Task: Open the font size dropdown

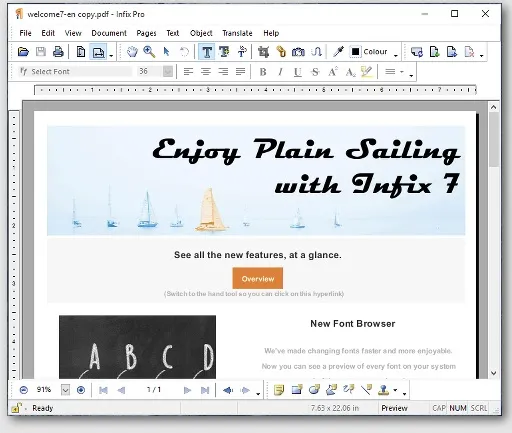Action: coord(168,71)
